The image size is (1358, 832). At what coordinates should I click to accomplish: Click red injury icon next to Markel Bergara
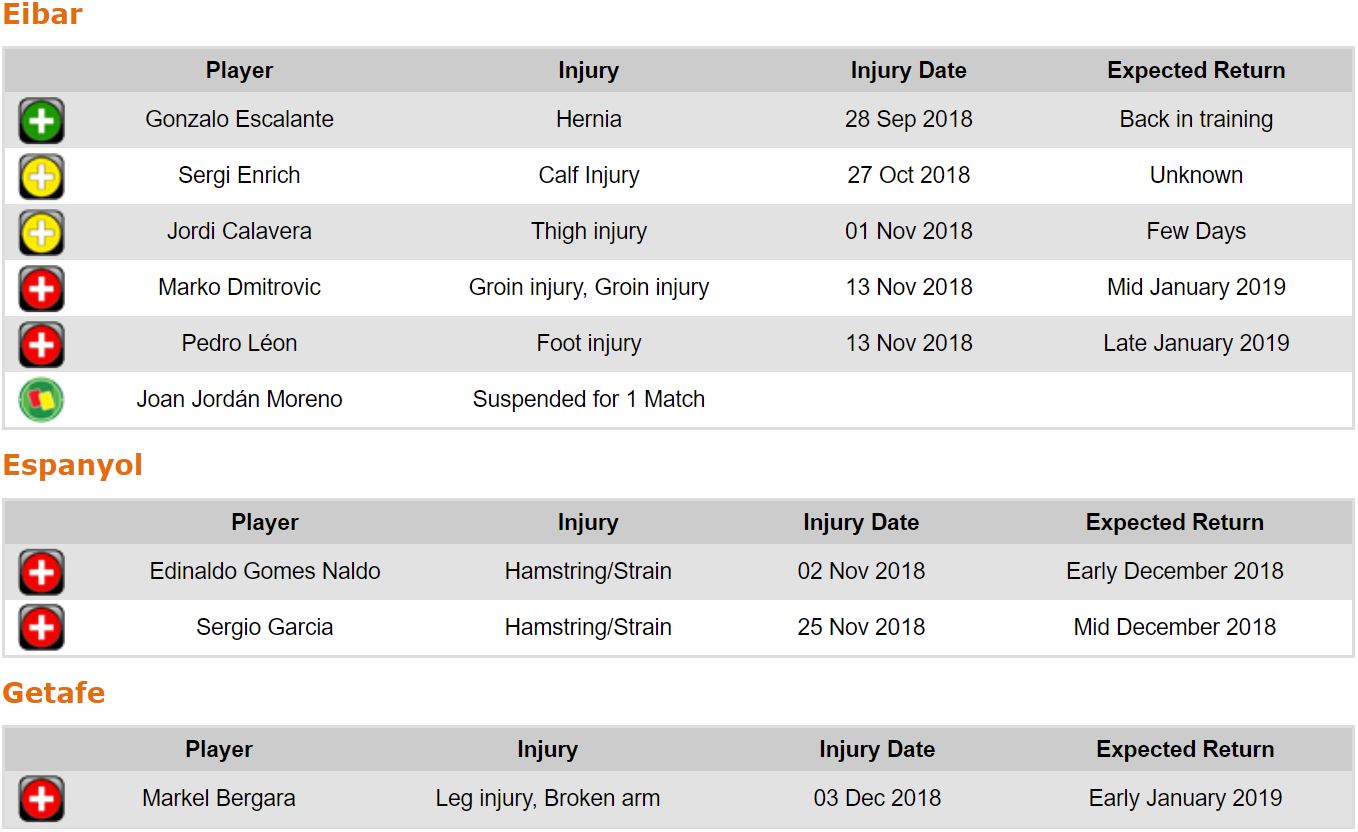point(41,799)
